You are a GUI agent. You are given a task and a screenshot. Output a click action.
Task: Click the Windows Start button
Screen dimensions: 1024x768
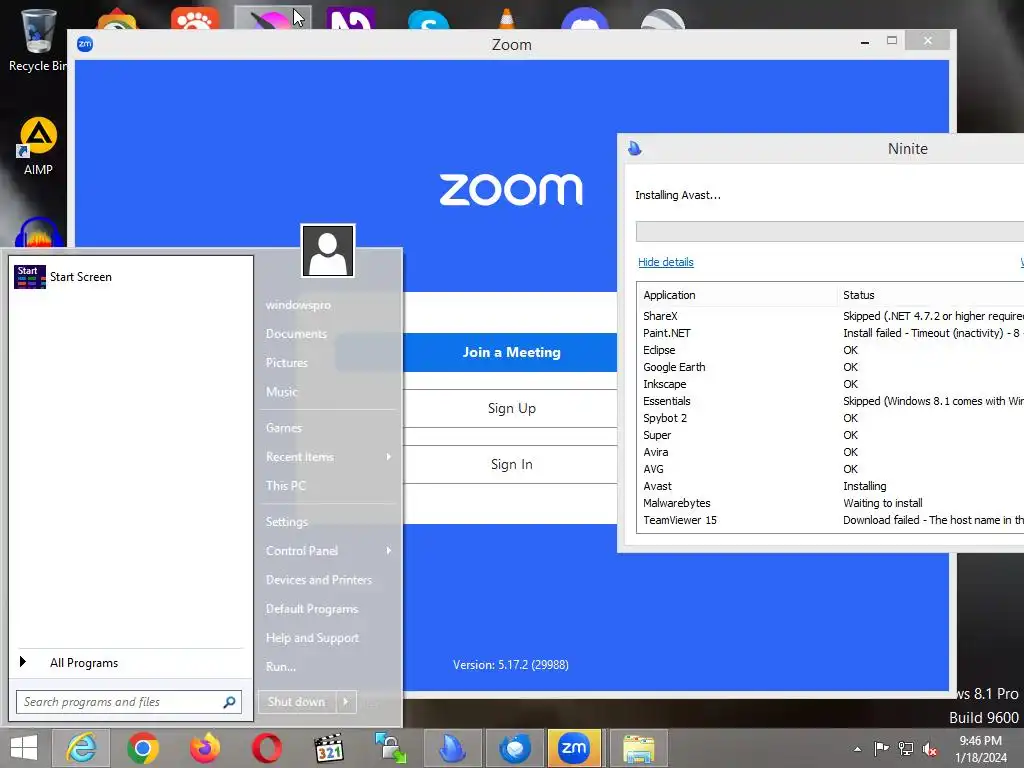click(x=24, y=748)
